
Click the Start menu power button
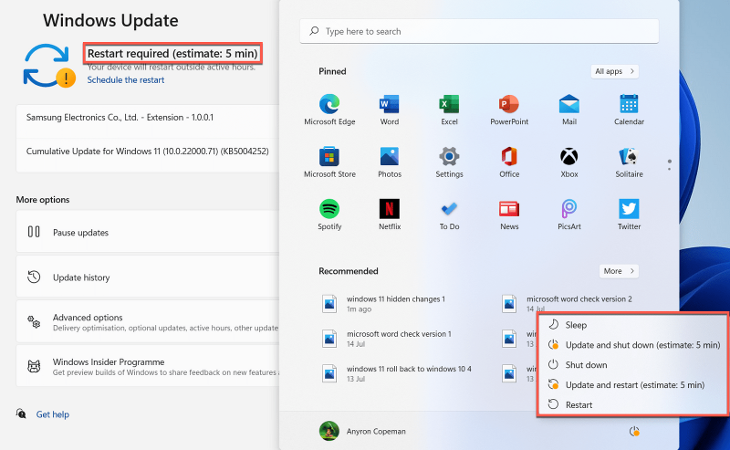(634, 431)
